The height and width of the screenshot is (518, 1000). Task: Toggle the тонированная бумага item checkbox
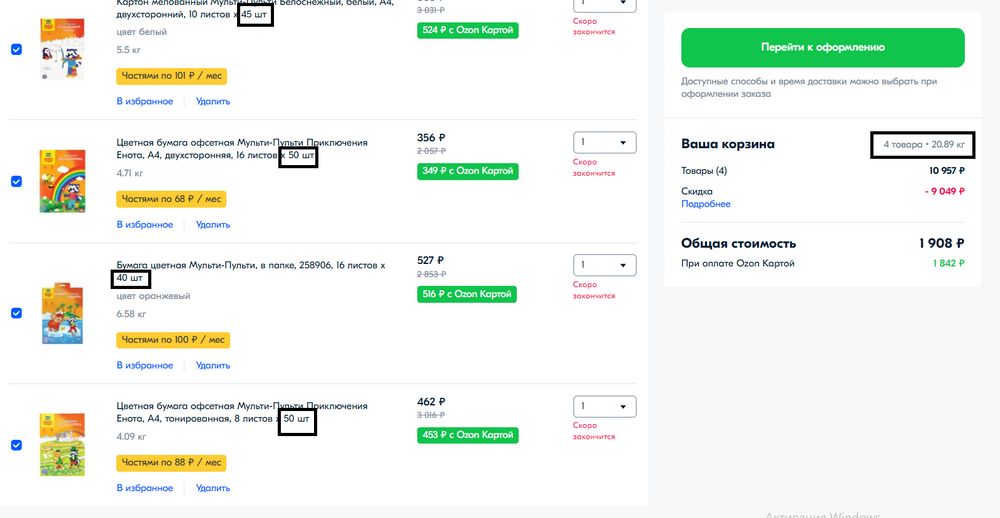tap(16, 445)
